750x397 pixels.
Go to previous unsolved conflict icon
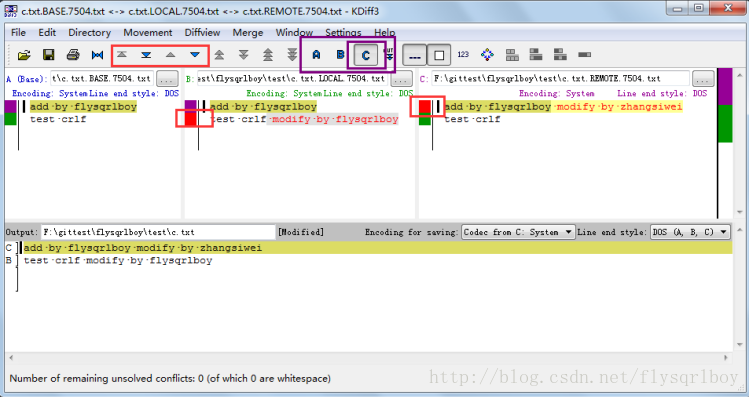268,55
